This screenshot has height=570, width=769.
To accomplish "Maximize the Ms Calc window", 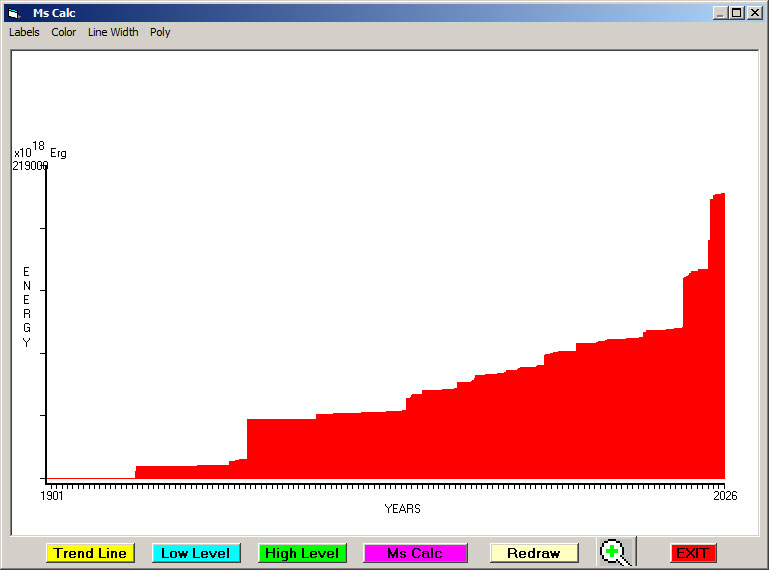I will (737, 13).
